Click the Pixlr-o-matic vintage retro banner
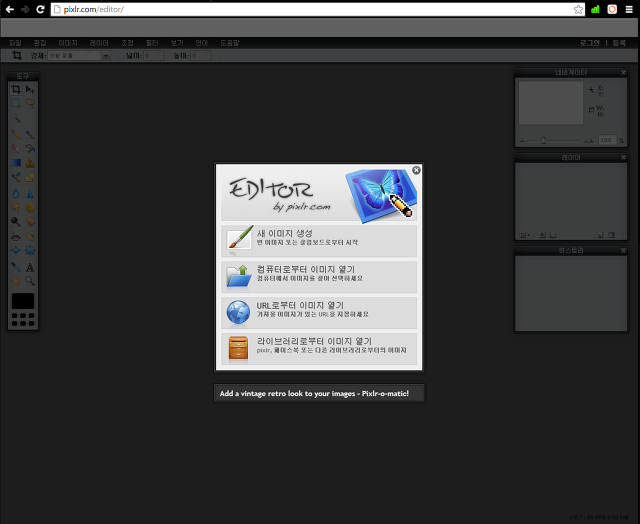Image resolution: width=640 pixels, height=524 pixels. point(319,393)
